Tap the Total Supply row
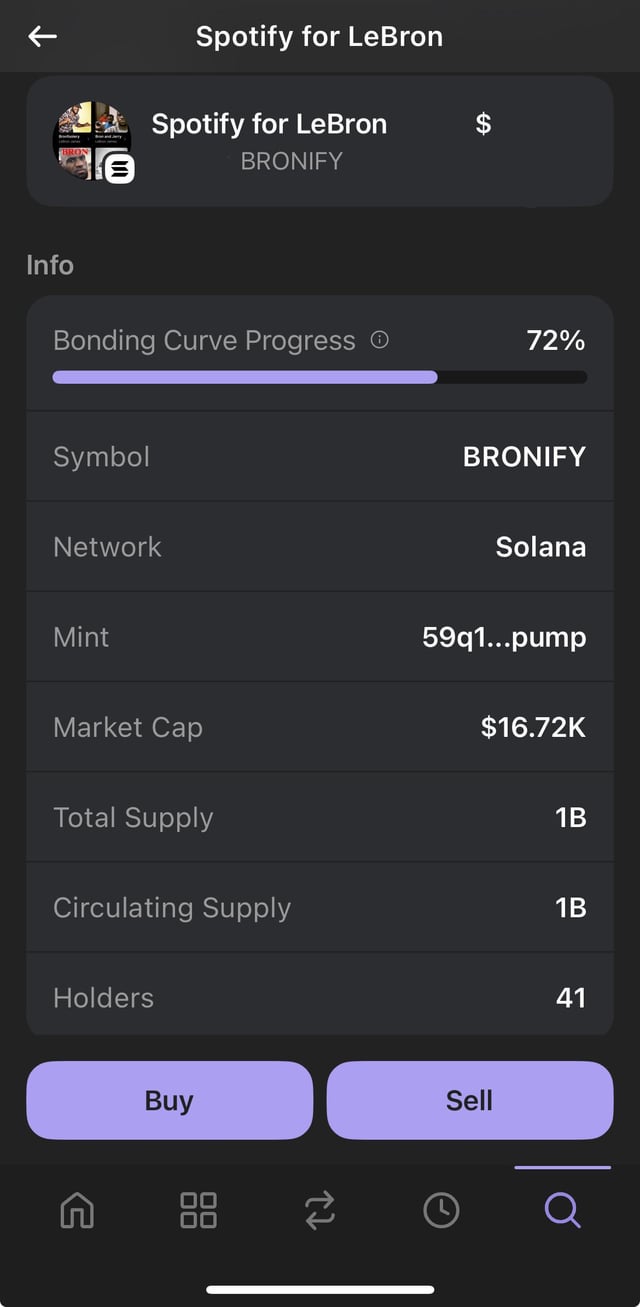The height and width of the screenshot is (1307, 640). (x=320, y=817)
